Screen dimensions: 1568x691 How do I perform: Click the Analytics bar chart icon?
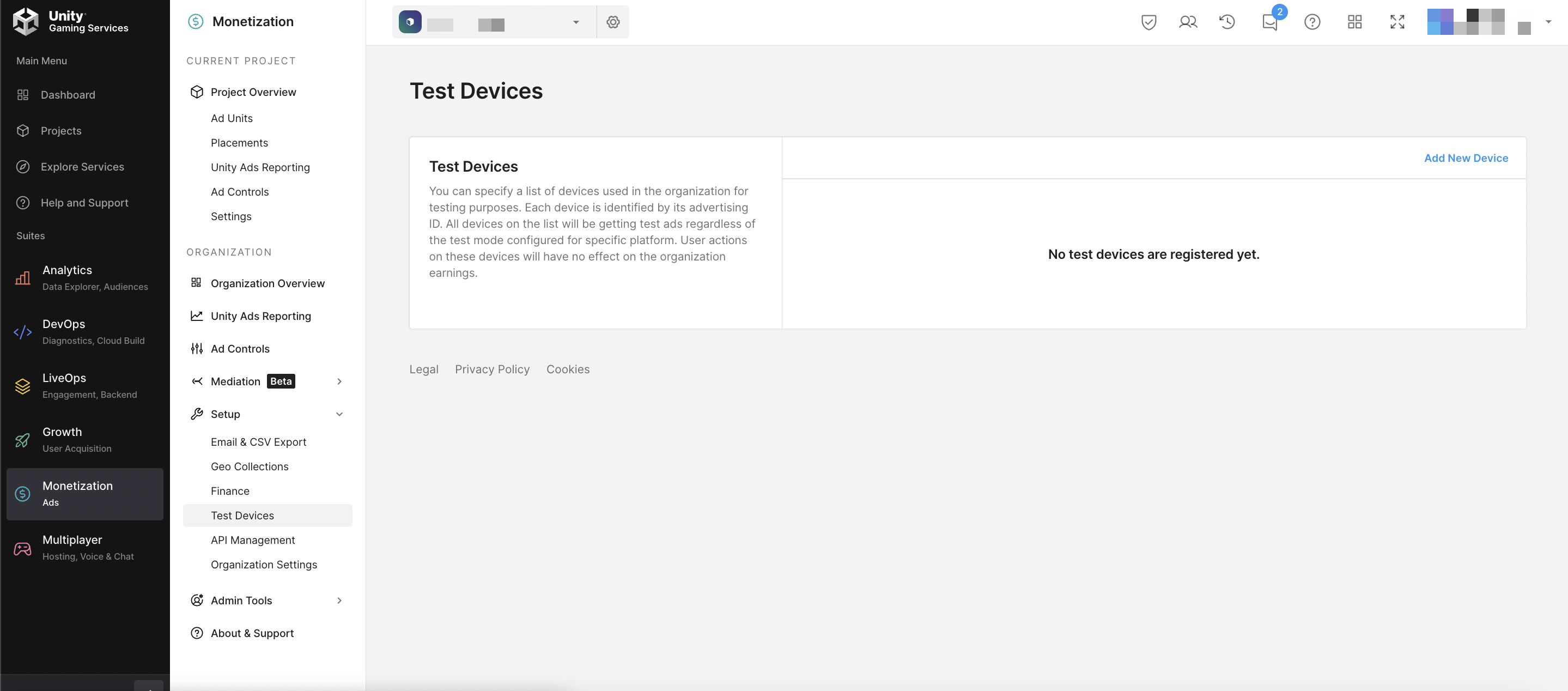[22, 277]
